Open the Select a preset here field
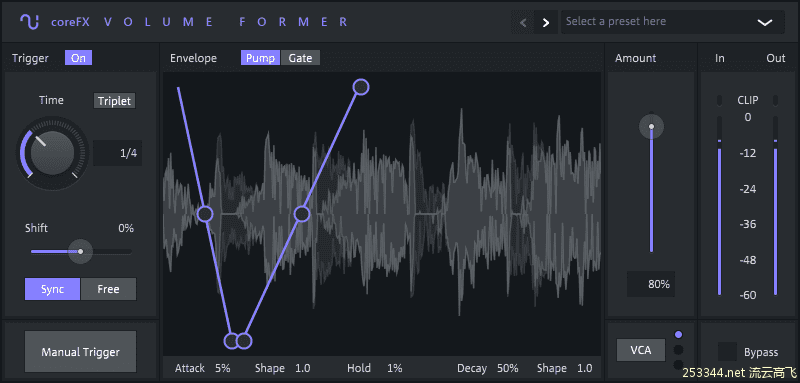 pyautogui.click(x=673, y=22)
